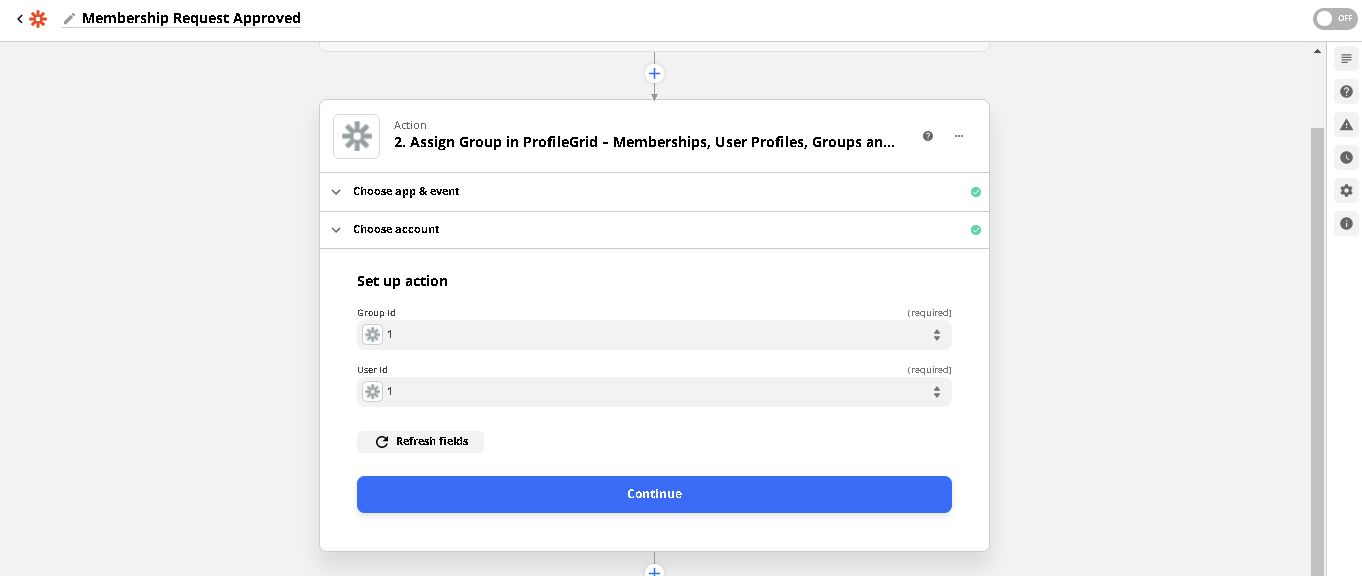1362x576 pixels.
Task: Open help question mark in right sidebar
Action: click(1346, 92)
